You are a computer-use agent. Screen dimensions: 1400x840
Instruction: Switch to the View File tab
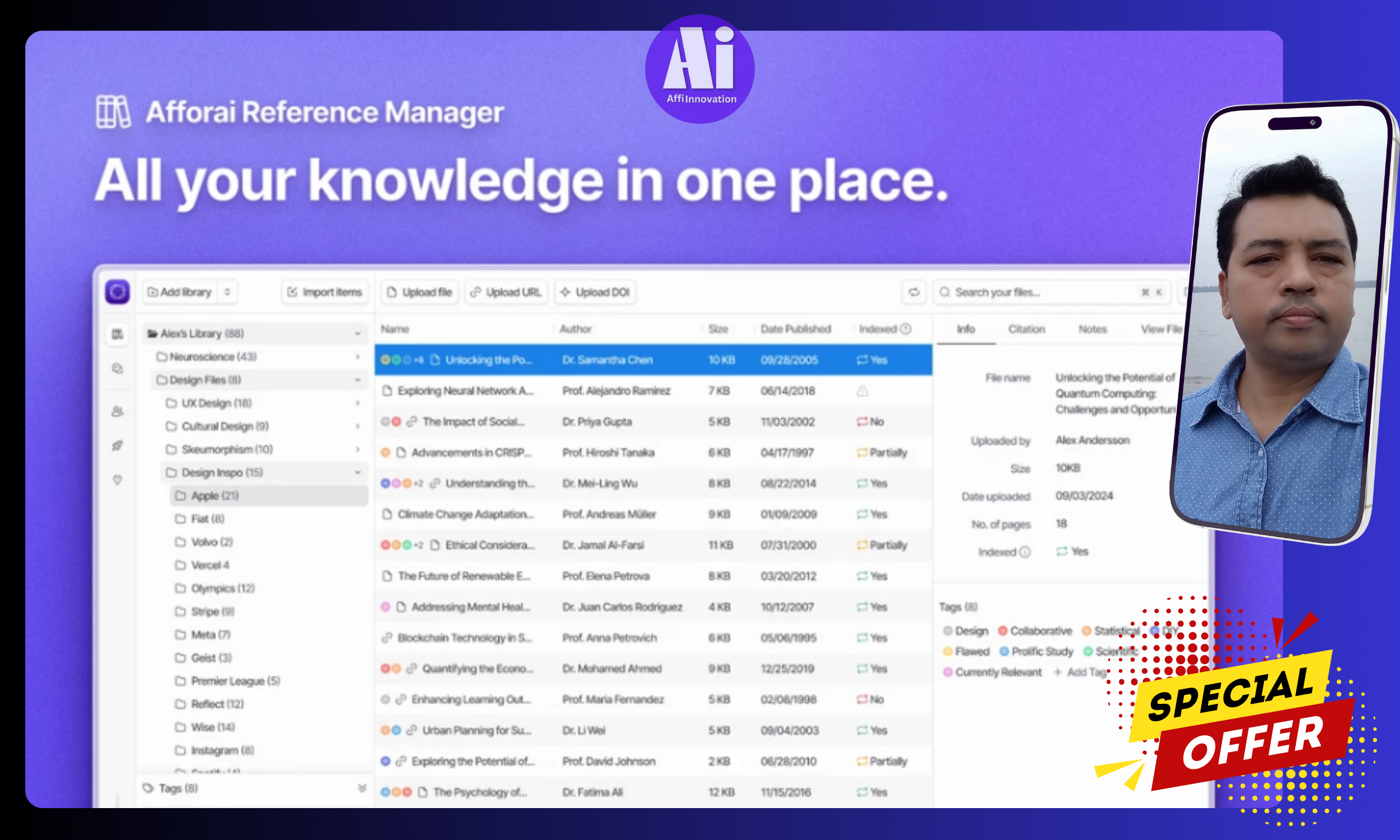pos(1161,329)
